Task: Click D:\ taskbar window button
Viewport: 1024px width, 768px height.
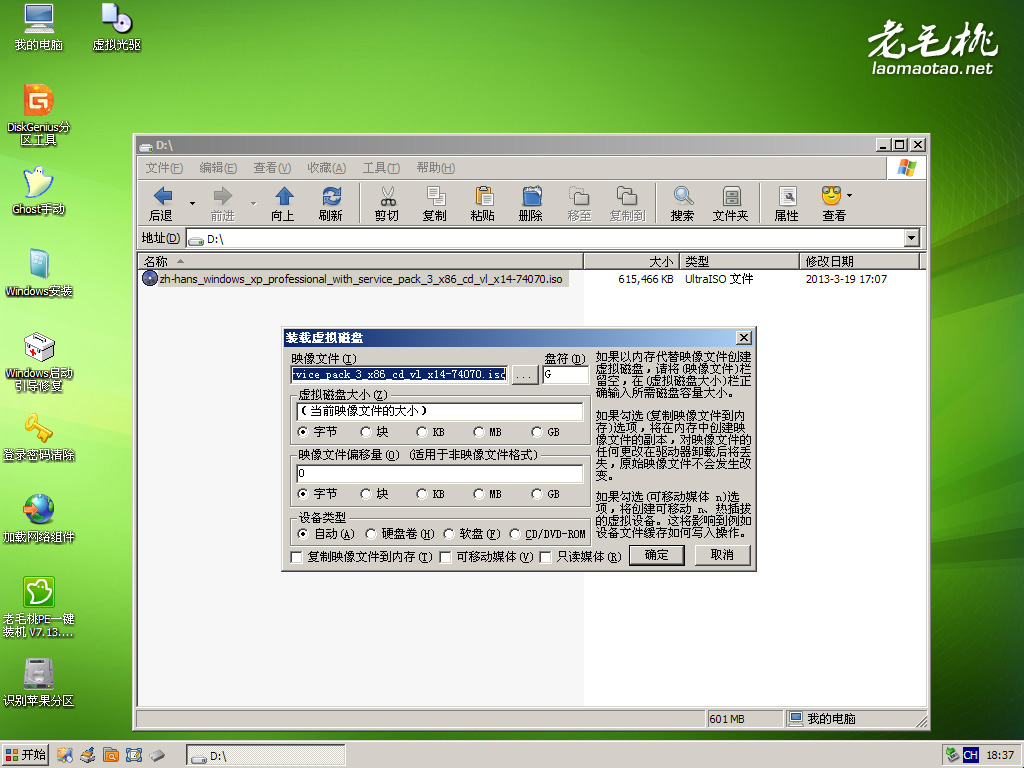Action: pos(265,756)
